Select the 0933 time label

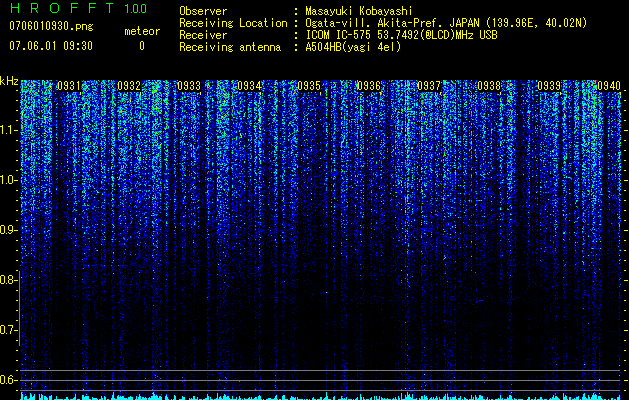pos(189,86)
